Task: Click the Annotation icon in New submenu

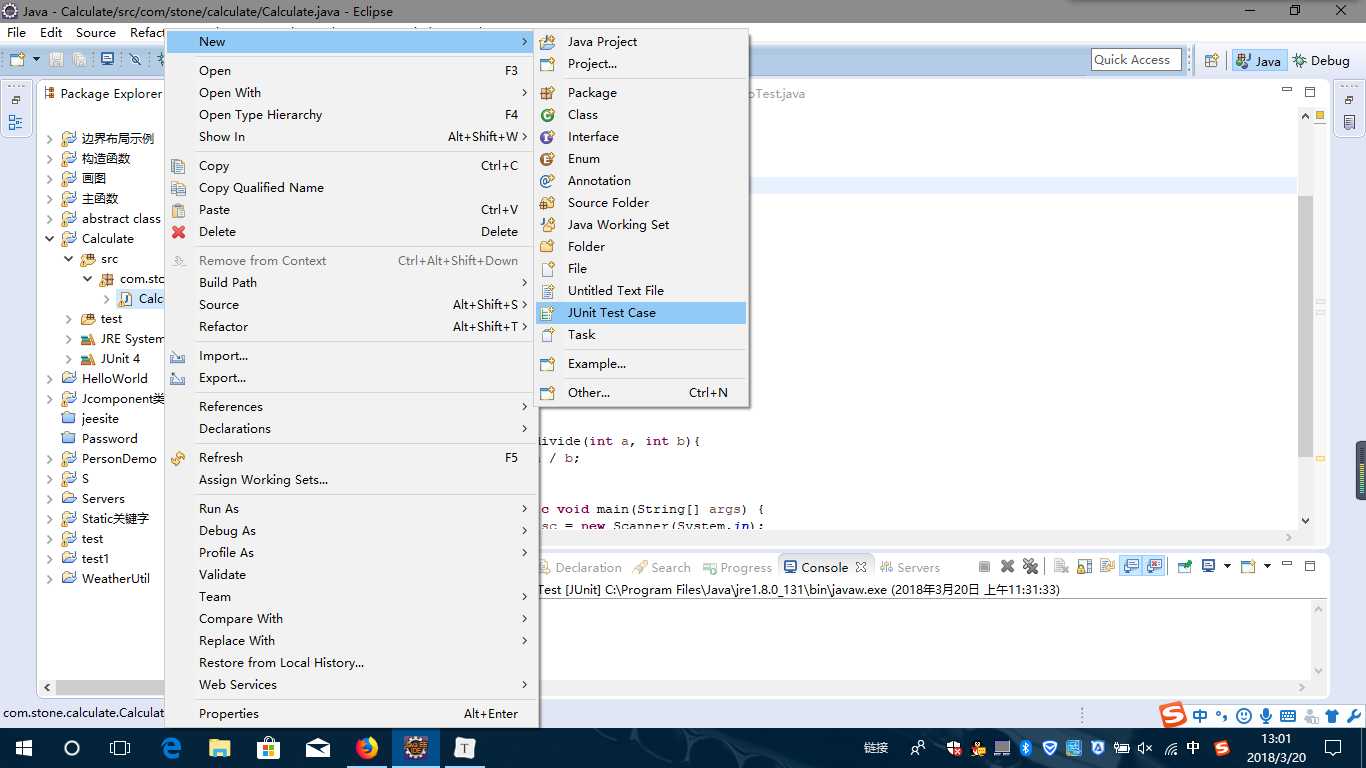Action: pyautogui.click(x=547, y=181)
